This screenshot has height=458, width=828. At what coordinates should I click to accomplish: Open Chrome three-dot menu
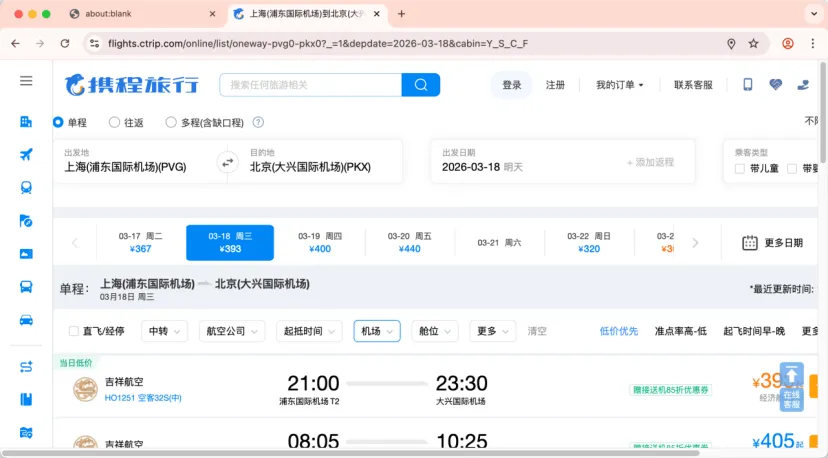[x=813, y=43]
